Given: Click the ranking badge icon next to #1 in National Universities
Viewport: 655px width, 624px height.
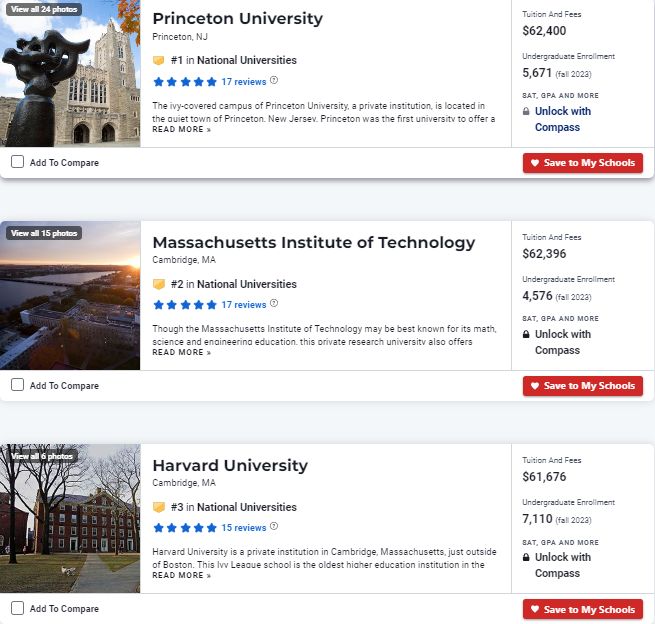Looking at the screenshot, I should click(x=159, y=61).
